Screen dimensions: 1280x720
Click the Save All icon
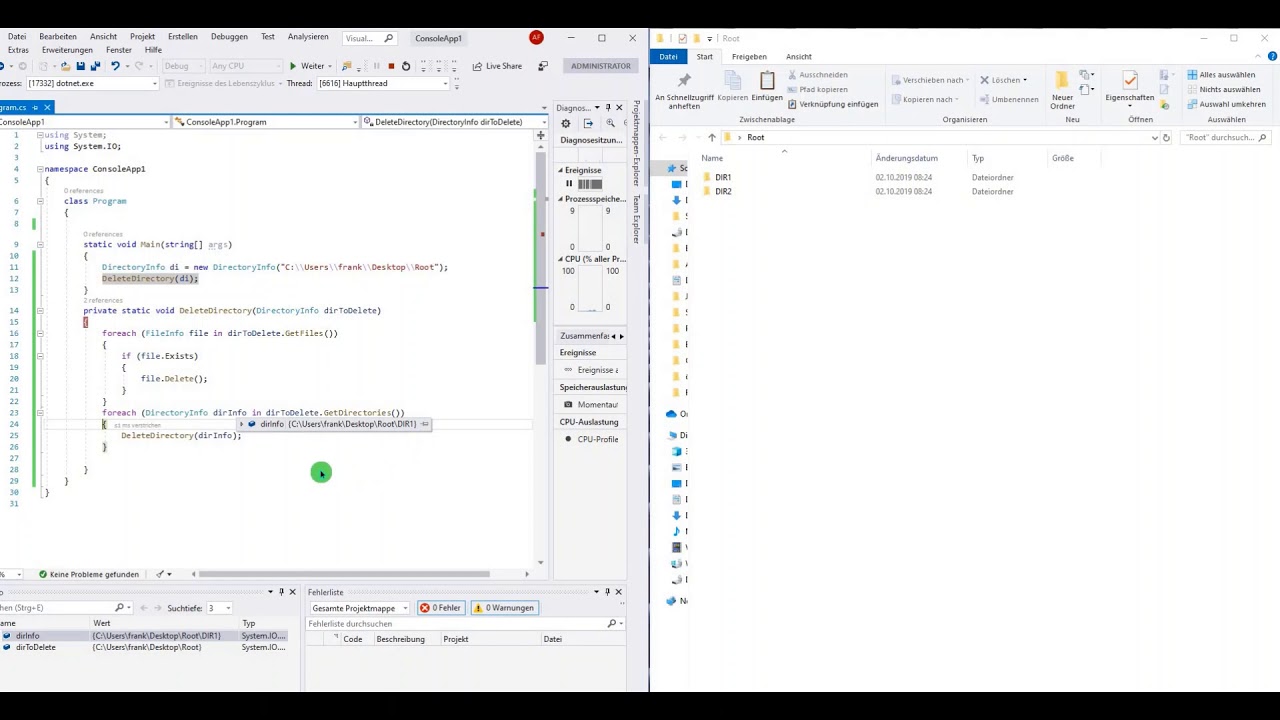tap(95, 66)
